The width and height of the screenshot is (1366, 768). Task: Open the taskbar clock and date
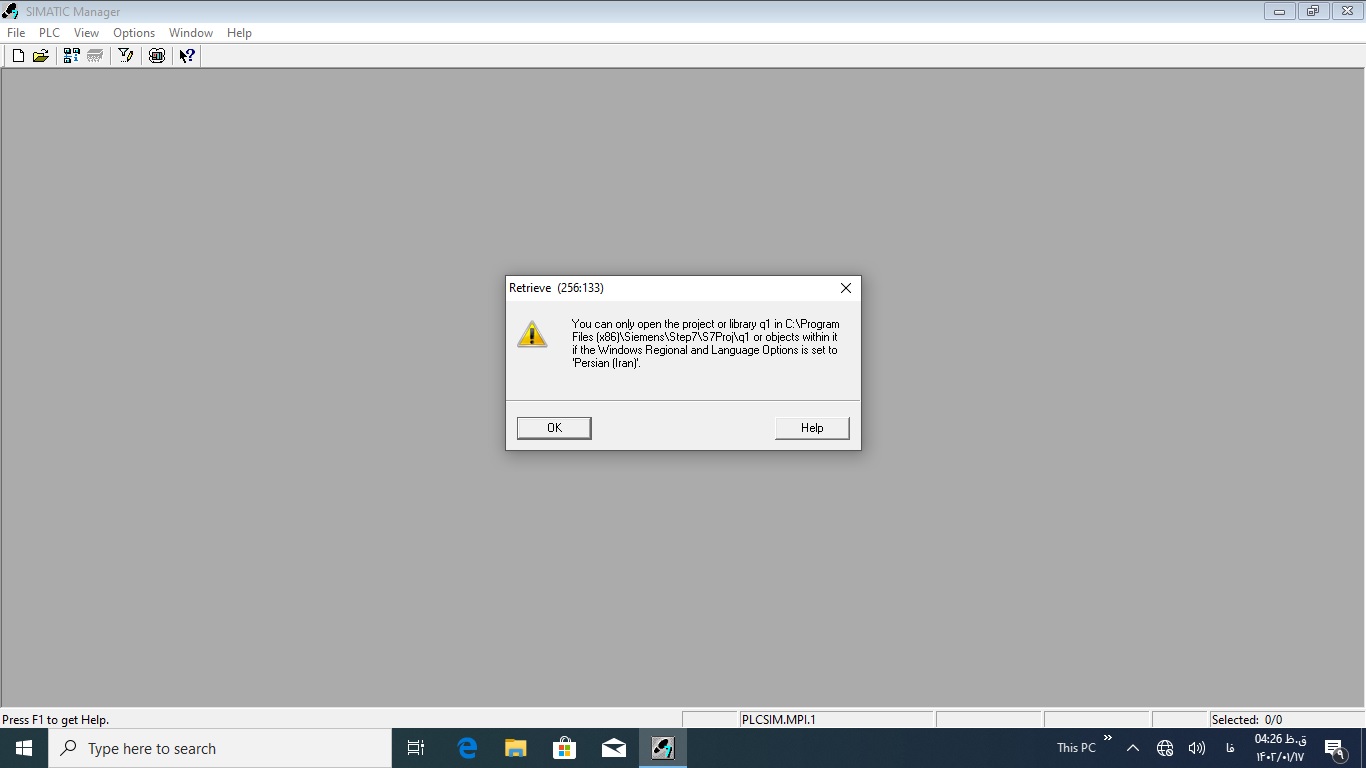(1281, 748)
